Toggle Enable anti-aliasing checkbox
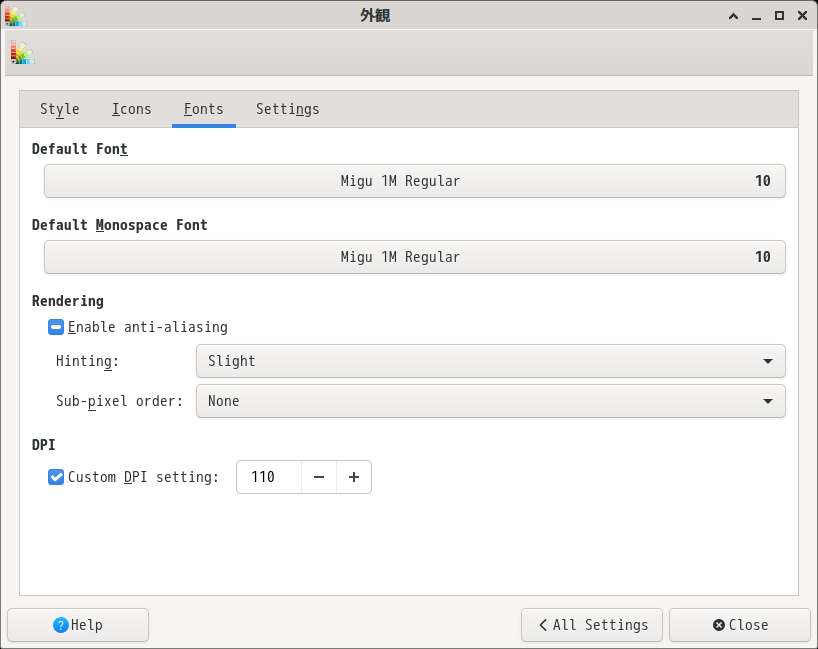818x649 pixels. [56, 327]
